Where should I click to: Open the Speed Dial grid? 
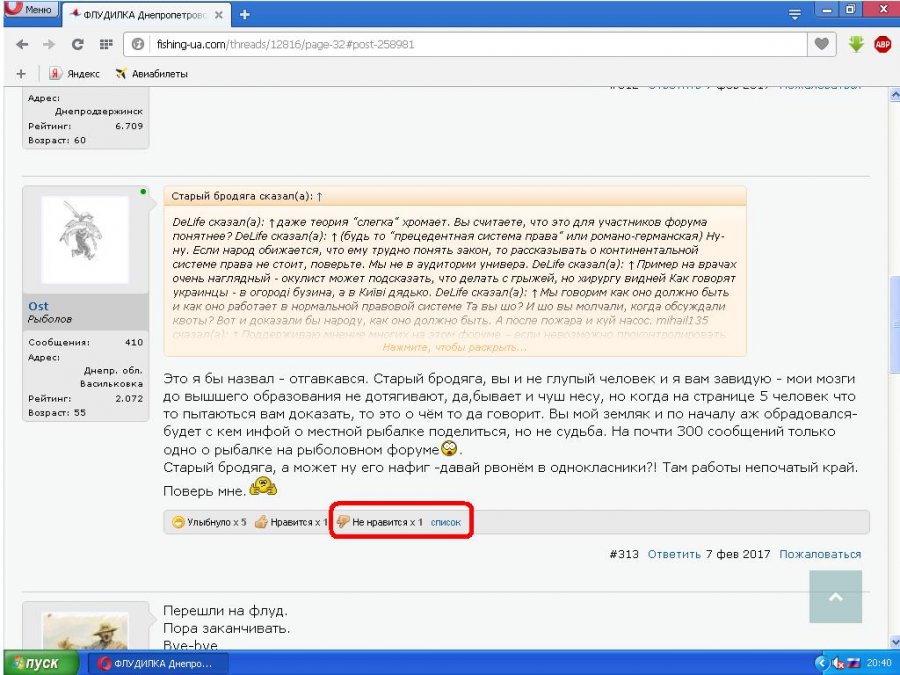point(106,45)
